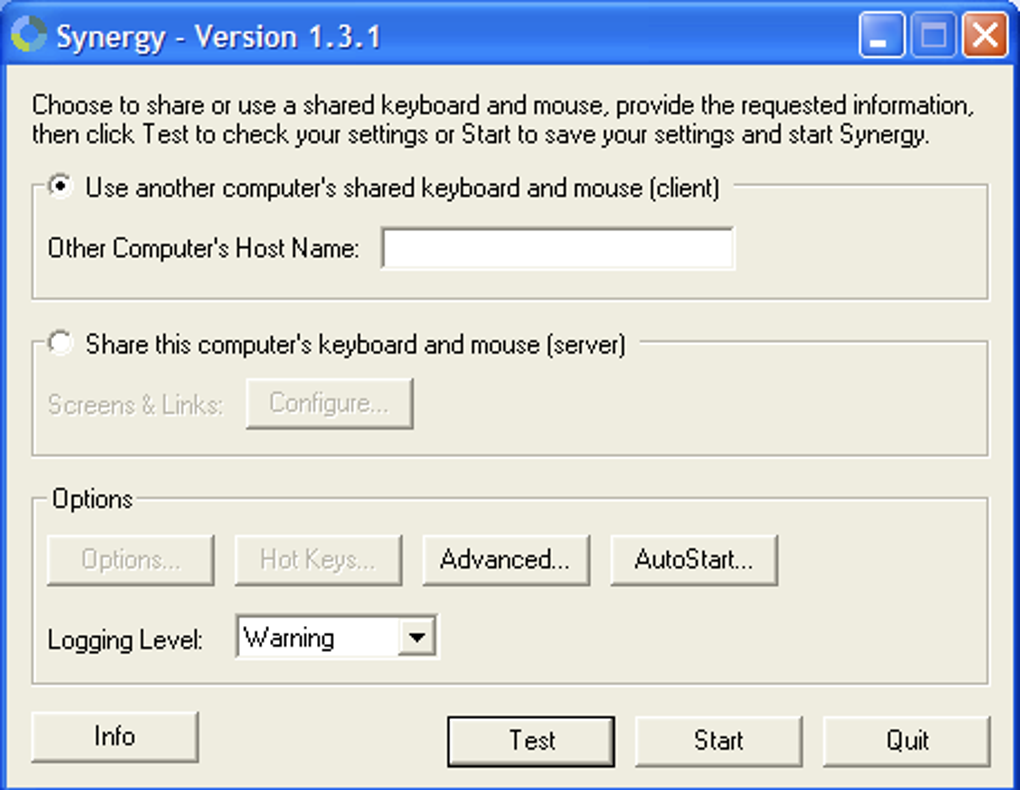1020x790 pixels.
Task: Quit the application with Quit button
Action: pyautogui.click(x=907, y=741)
